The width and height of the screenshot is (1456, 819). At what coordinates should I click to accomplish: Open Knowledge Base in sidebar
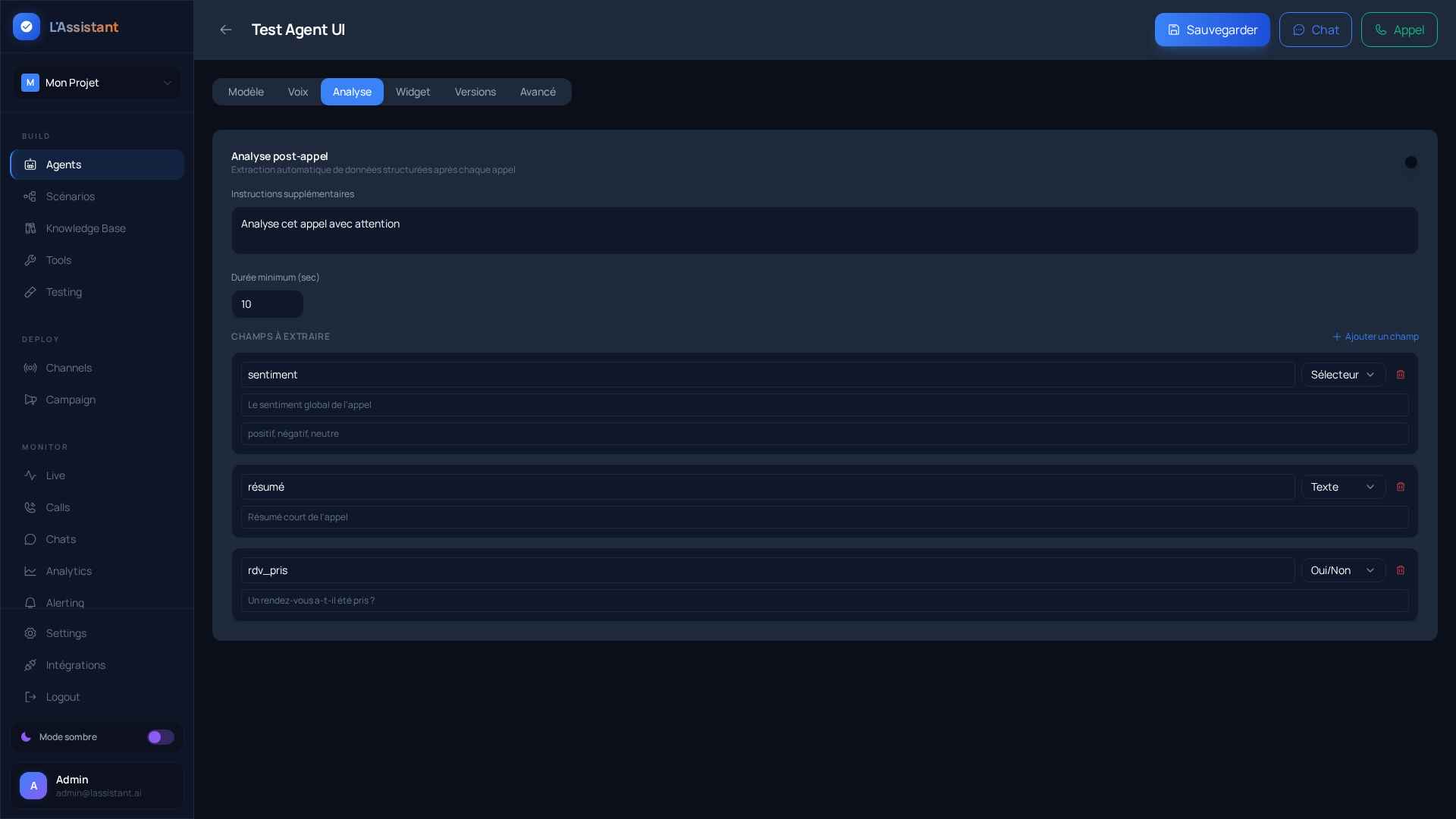click(85, 228)
